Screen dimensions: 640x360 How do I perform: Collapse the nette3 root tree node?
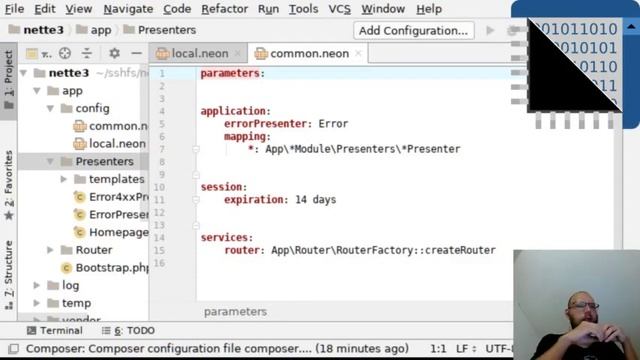(24, 73)
